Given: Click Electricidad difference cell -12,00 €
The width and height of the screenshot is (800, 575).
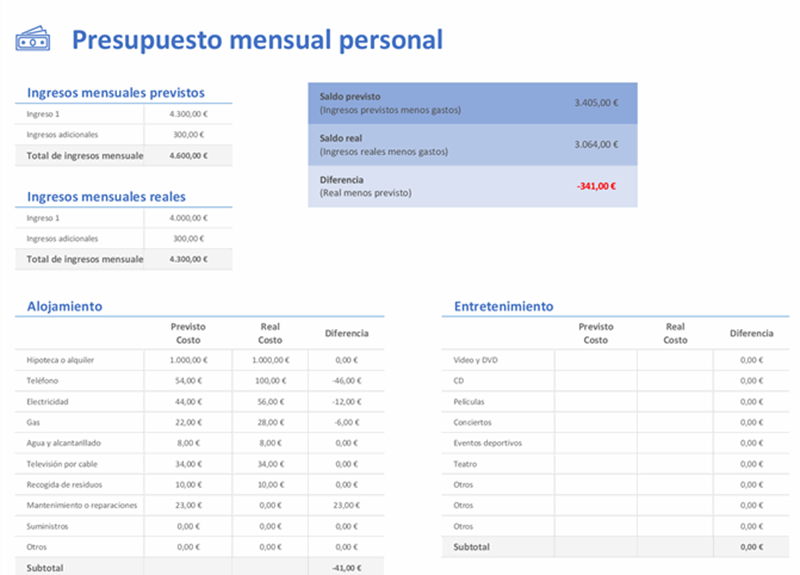Looking at the screenshot, I should (x=346, y=402).
